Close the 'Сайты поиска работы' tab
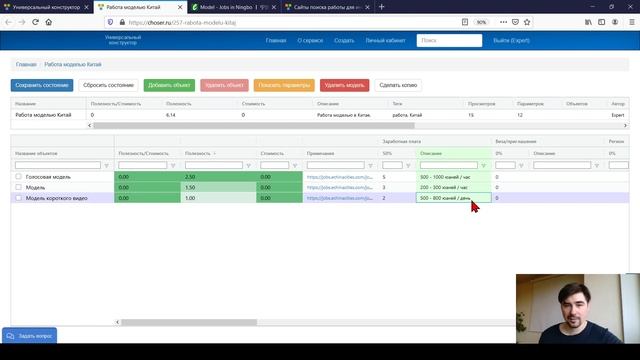 pos(367,7)
